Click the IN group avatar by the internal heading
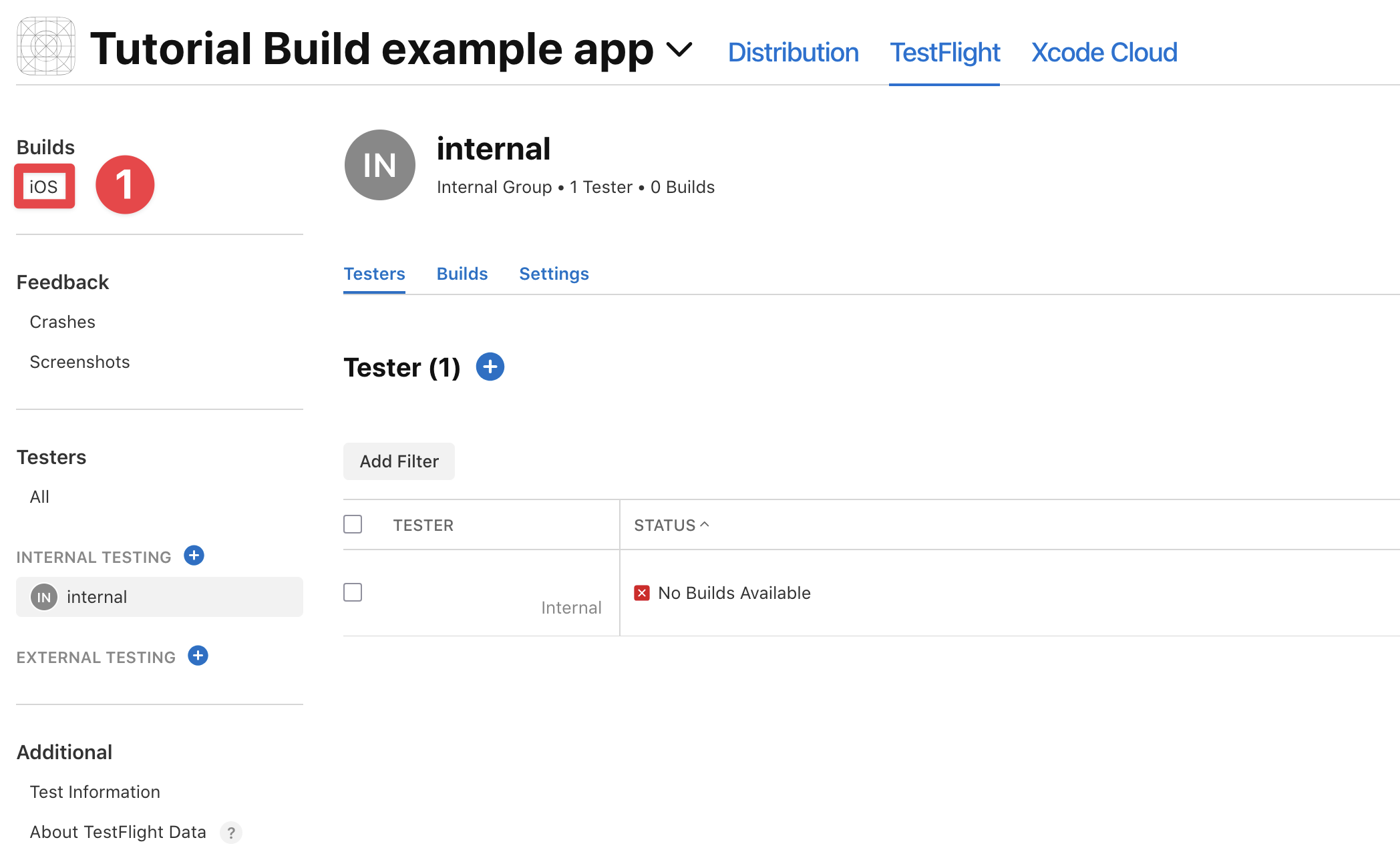Viewport: 1400px width, 864px height. (379, 165)
